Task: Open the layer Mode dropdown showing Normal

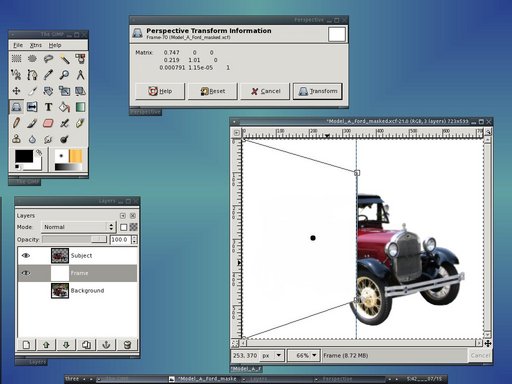Action: click(78, 227)
